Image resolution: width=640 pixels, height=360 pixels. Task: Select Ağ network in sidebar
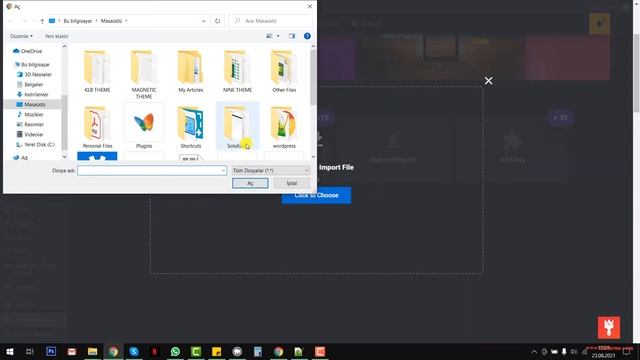click(x=20, y=158)
